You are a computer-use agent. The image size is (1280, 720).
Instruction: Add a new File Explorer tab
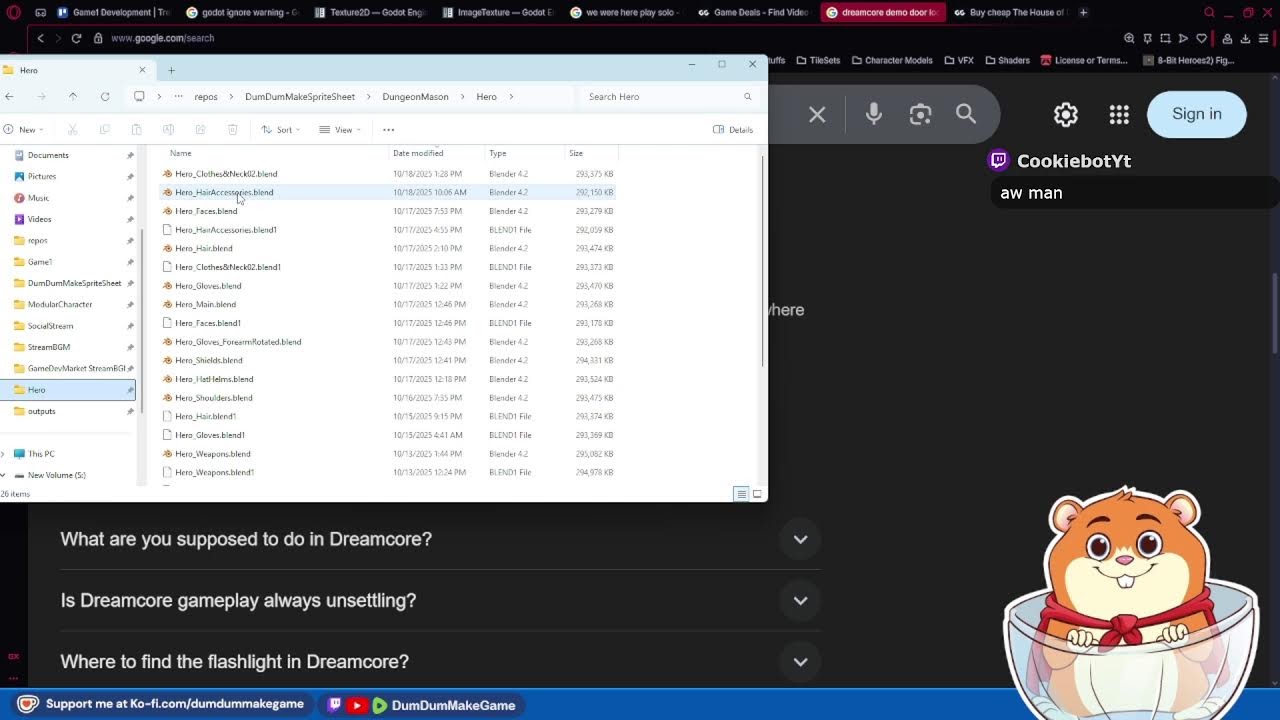point(171,70)
